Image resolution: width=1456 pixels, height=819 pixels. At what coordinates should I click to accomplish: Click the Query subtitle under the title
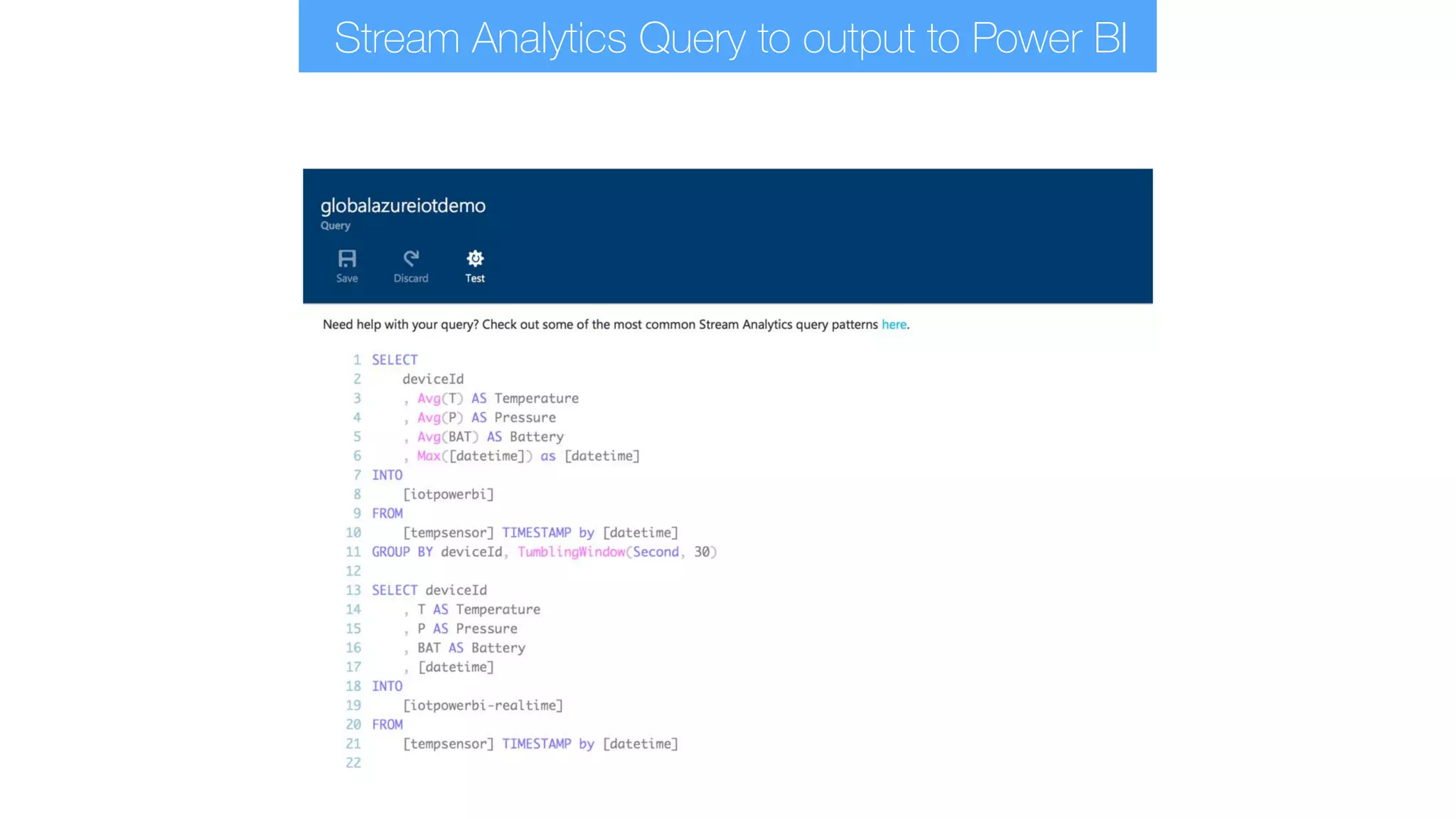[336, 225]
